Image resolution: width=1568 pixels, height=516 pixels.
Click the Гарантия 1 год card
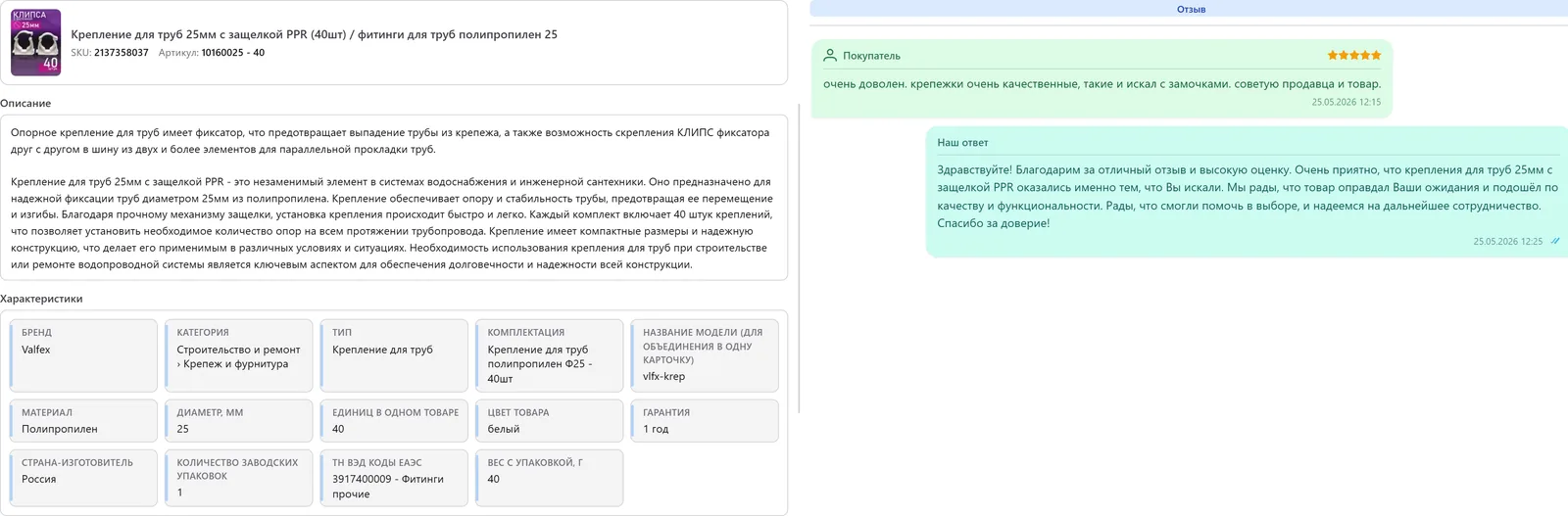705,420
